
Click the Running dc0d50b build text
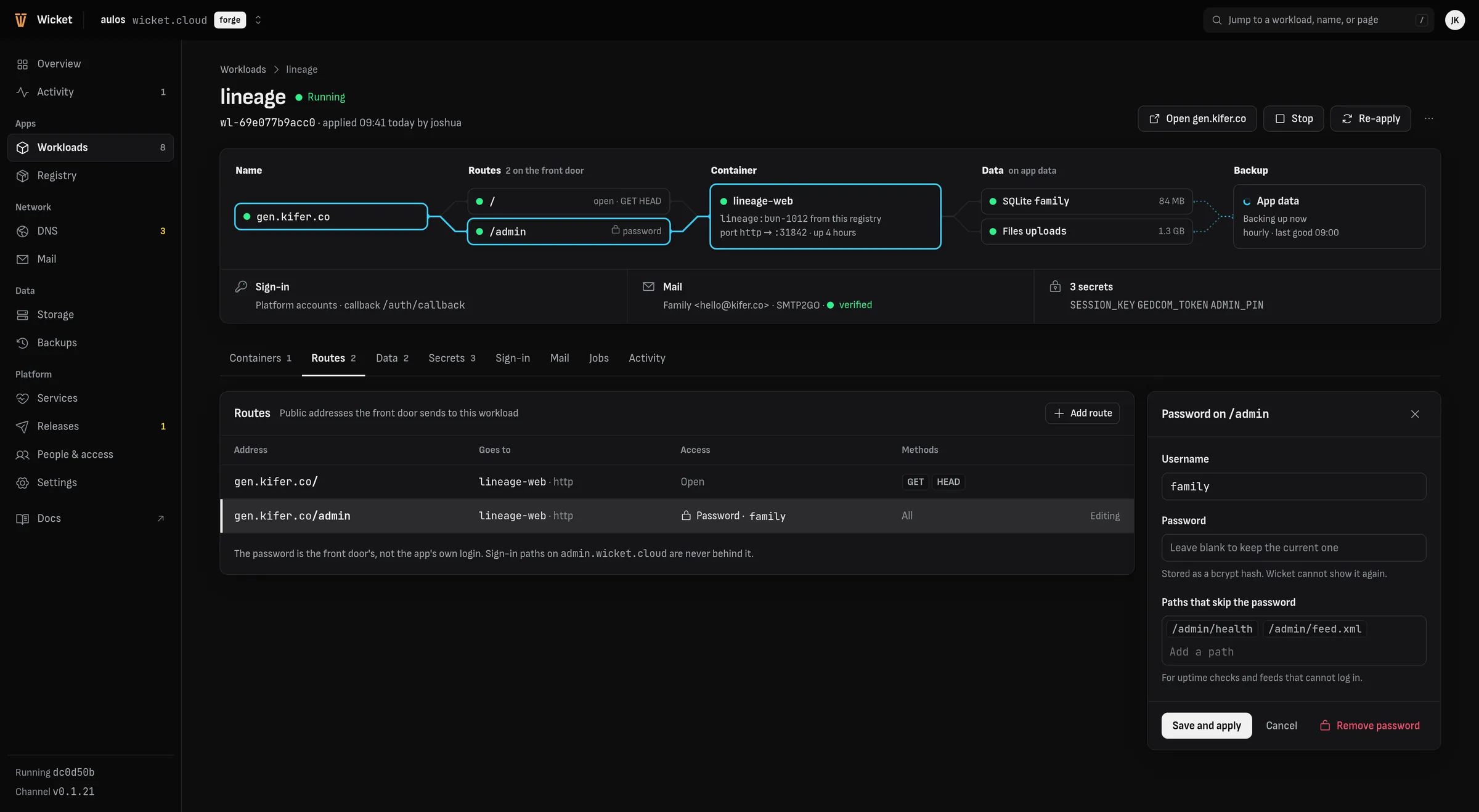coord(55,773)
